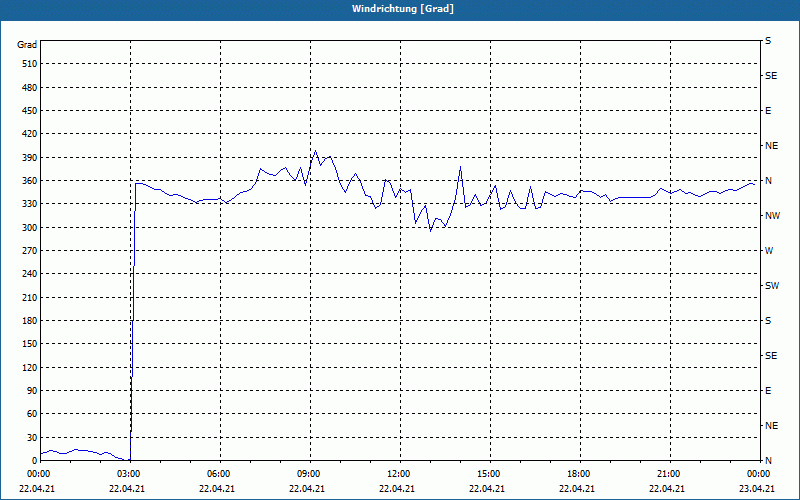Select the NE compass label level with 30
This screenshot has width=800, height=500.
[771, 426]
